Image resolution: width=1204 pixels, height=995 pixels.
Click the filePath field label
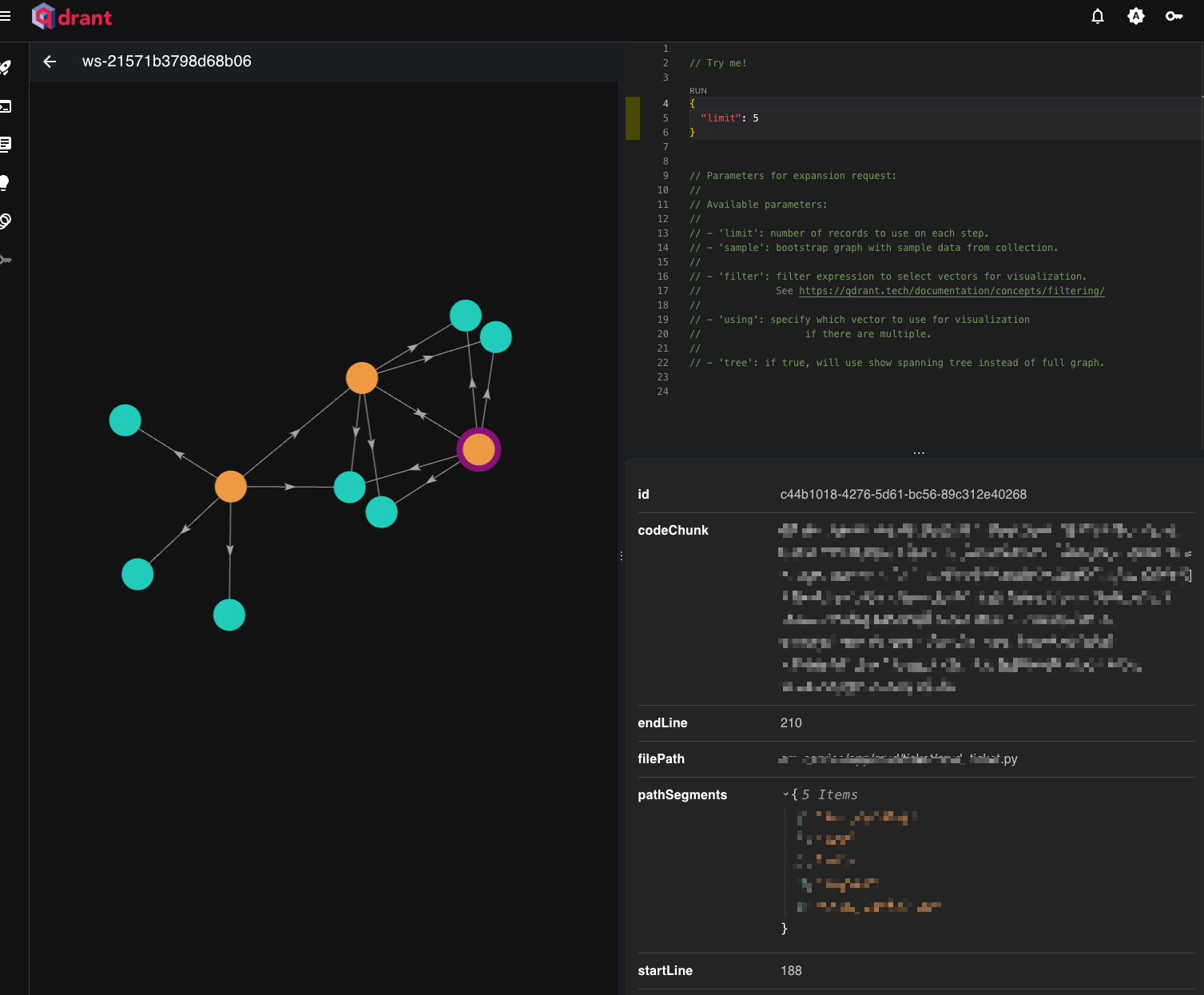click(661, 759)
